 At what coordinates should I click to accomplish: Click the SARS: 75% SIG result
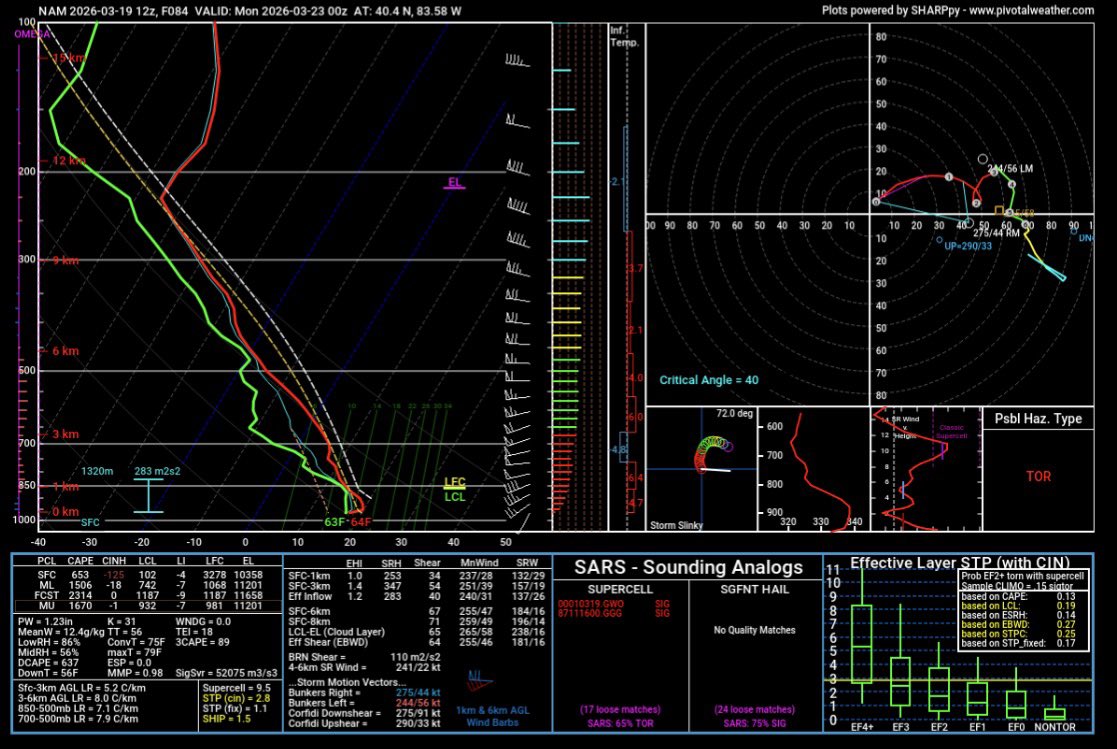coord(754,723)
